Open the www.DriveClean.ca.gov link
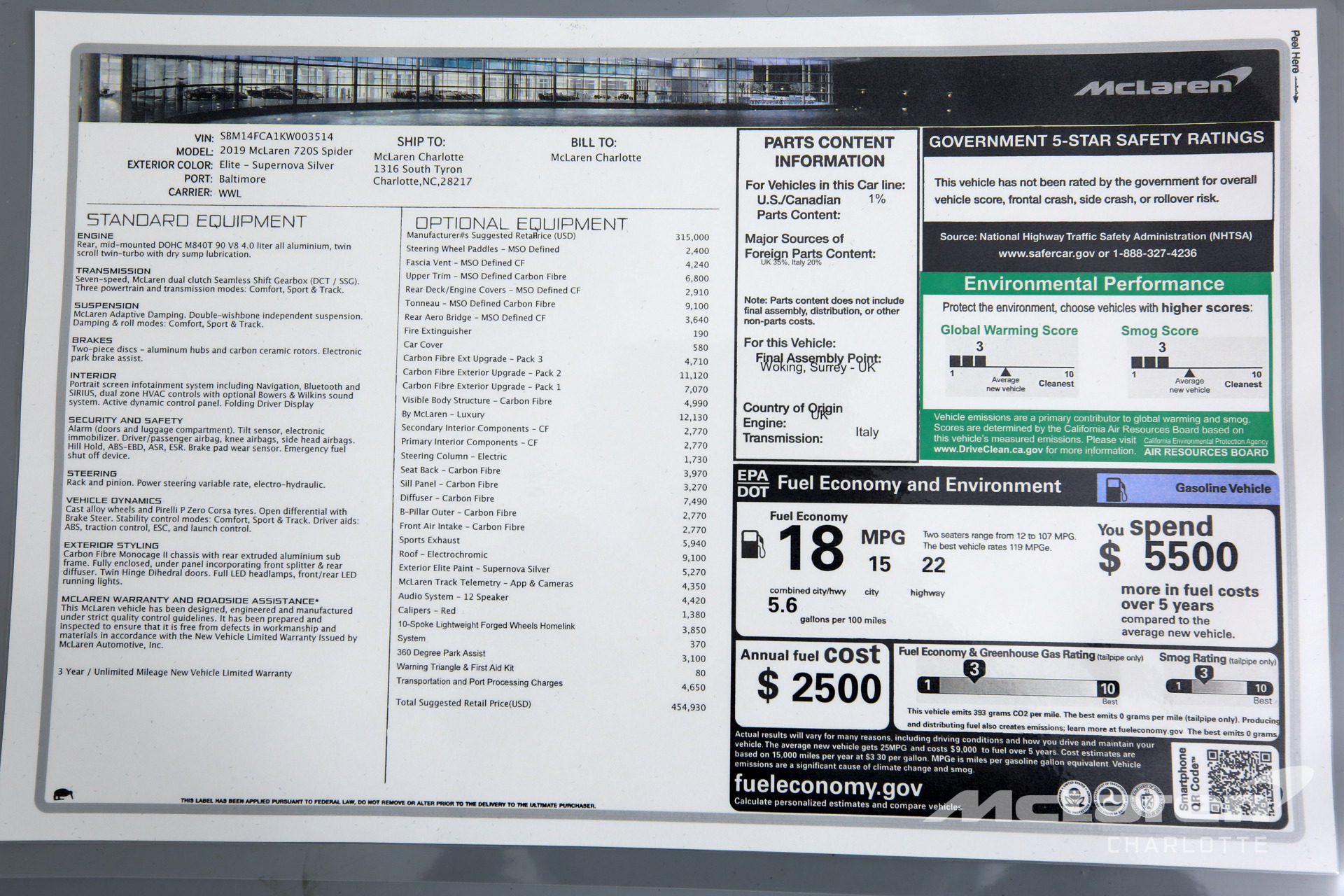Viewport: 1344px width, 896px height. tap(988, 450)
